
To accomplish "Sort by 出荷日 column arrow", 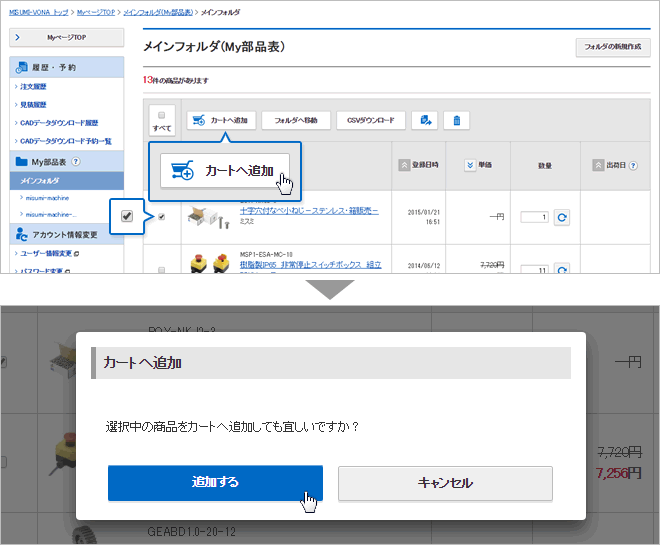I will pyautogui.click(x=599, y=165).
